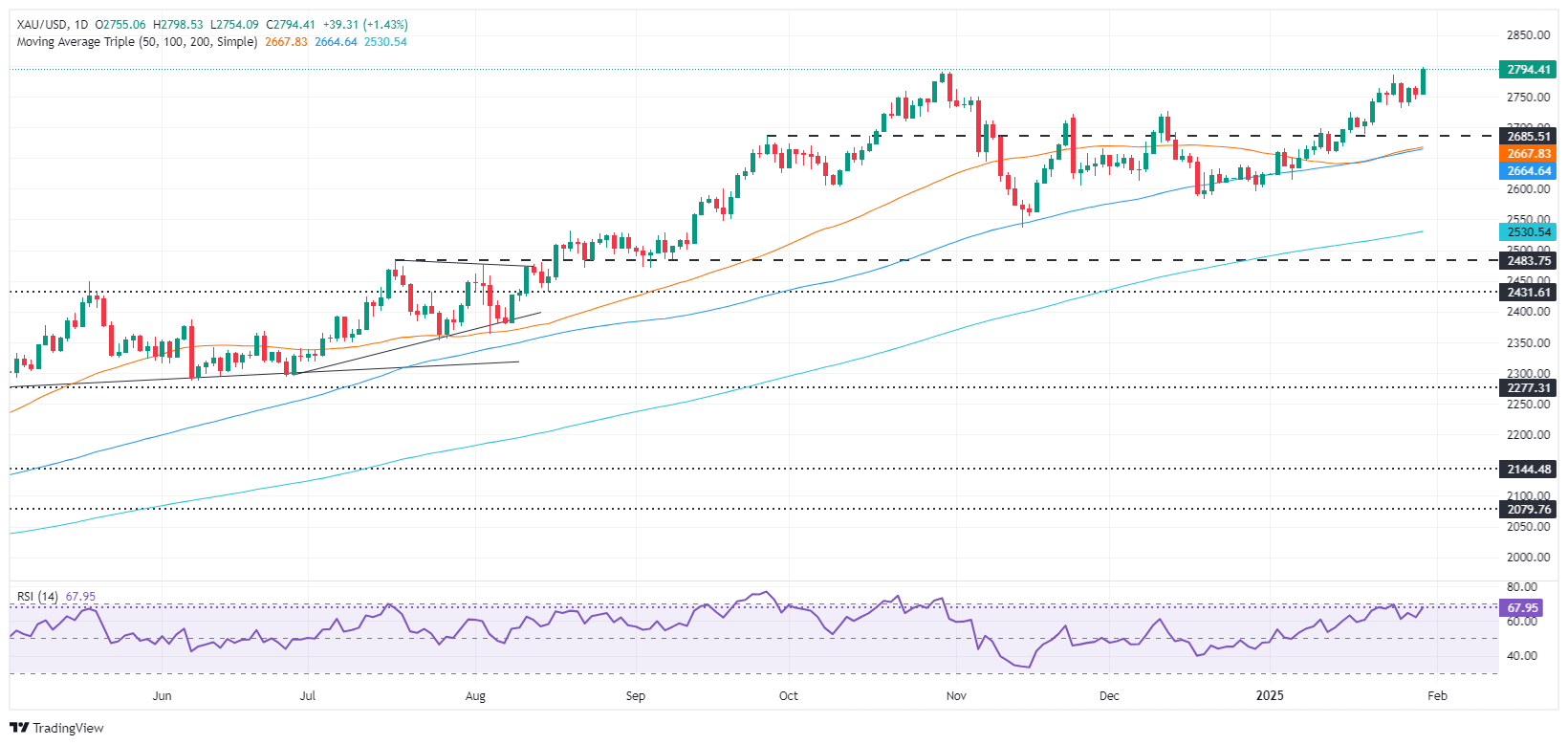The height and width of the screenshot is (745, 1568).
Task: Click the Feb label on time axis
Action: [1437, 696]
